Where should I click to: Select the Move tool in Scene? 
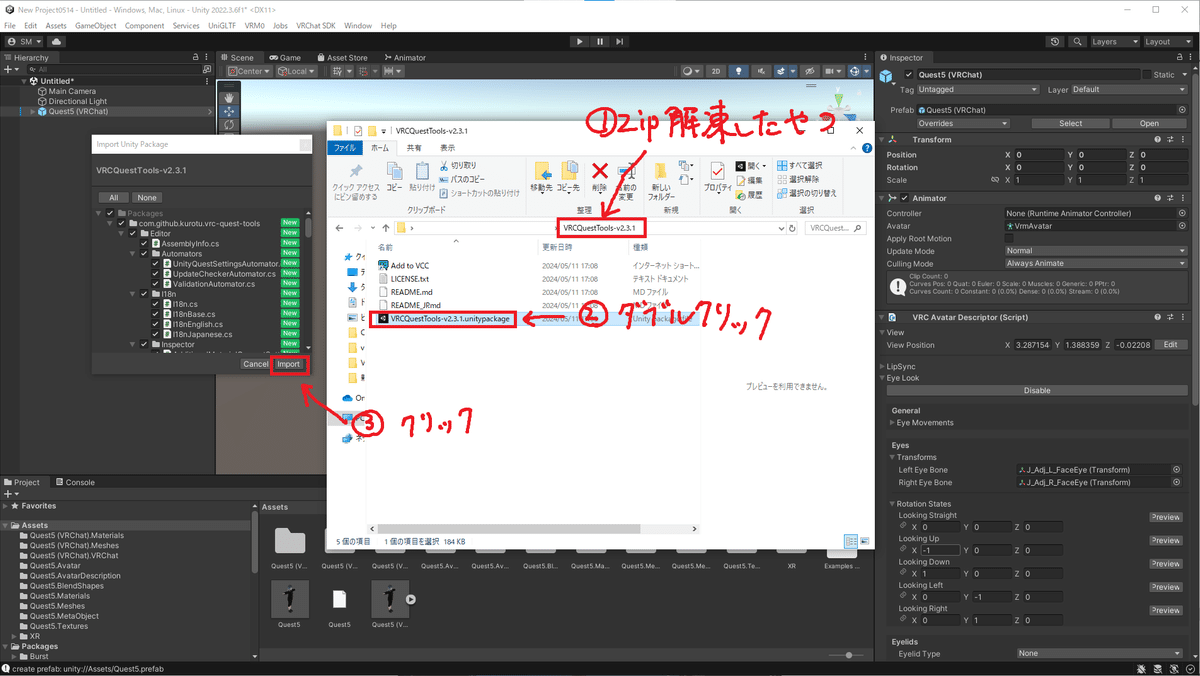click(x=229, y=112)
